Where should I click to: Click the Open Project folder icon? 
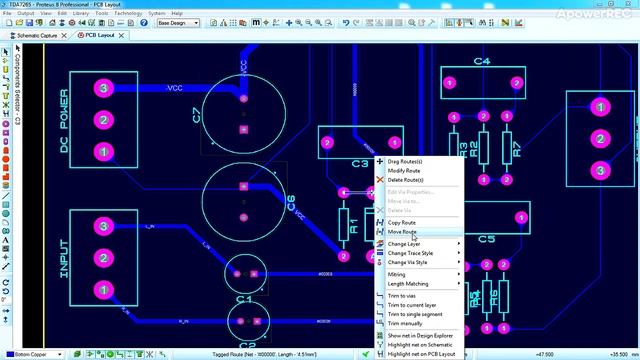click(x=19, y=23)
